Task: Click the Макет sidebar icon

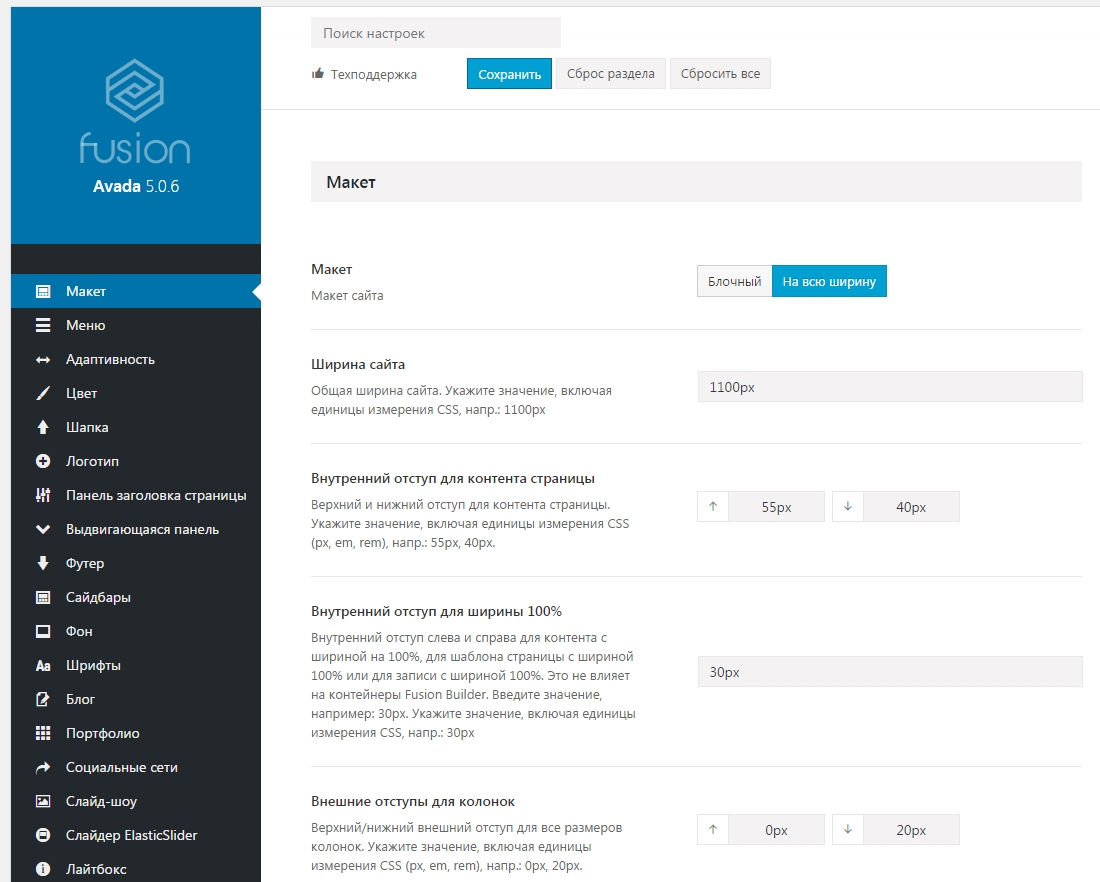Action: pos(43,291)
